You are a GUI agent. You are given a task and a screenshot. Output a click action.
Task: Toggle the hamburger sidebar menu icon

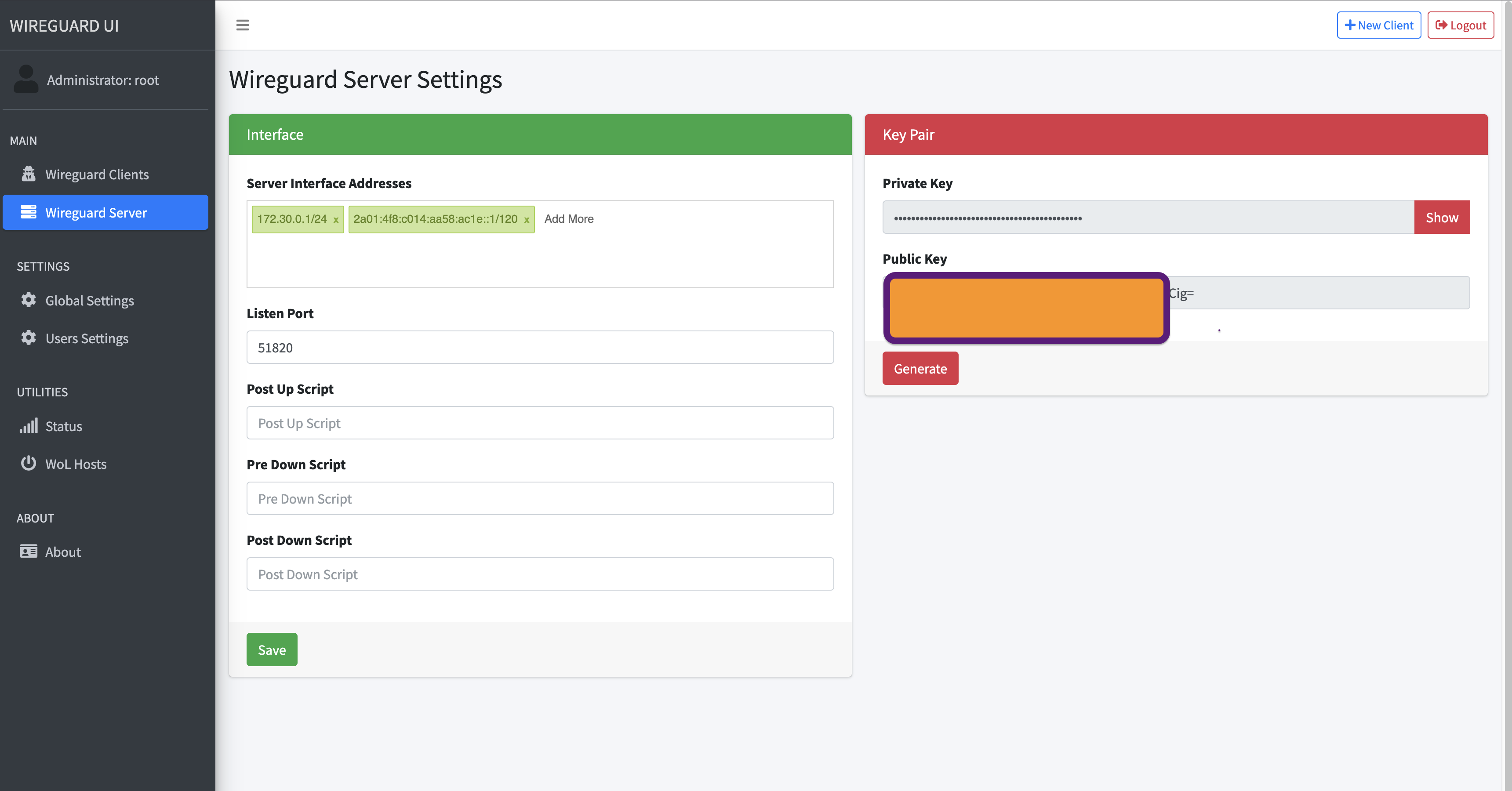point(243,25)
